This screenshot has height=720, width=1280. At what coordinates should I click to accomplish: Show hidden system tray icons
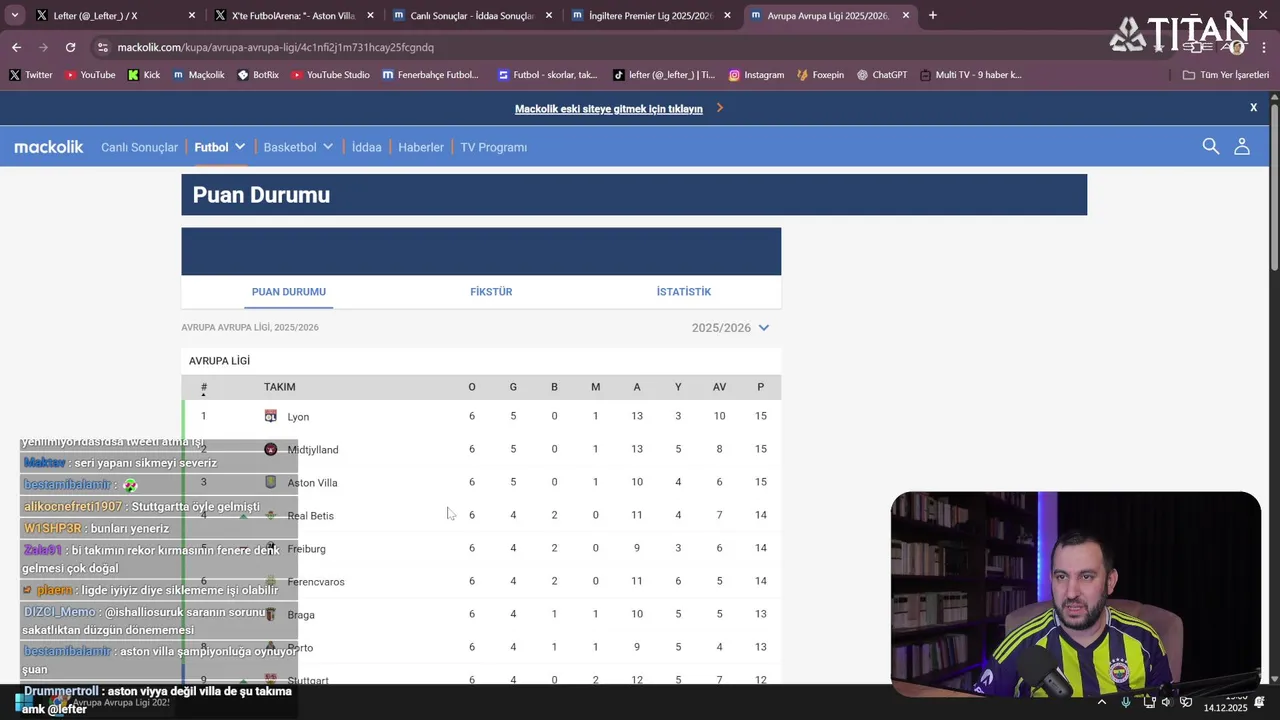click(x=1102, y=702)
